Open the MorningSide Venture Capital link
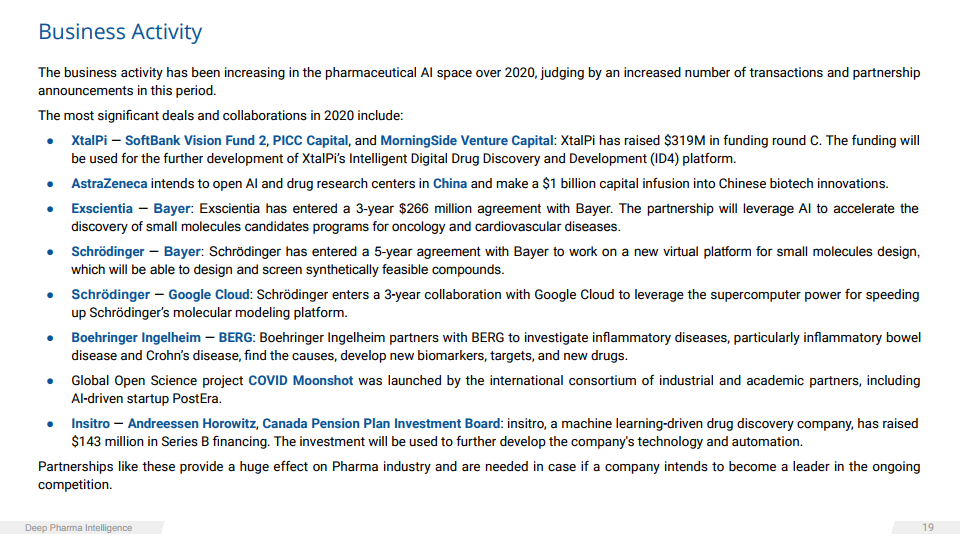Image resolution: width=960 pixels, height=540 pixels. point(467,141)
